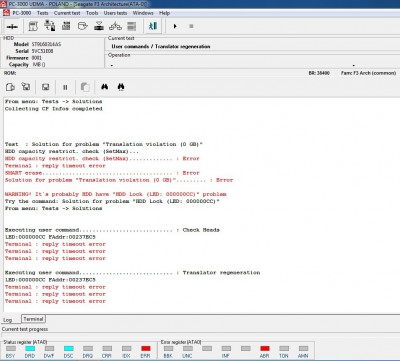Click the leftmost connector toolbar icon

(12, 27)
